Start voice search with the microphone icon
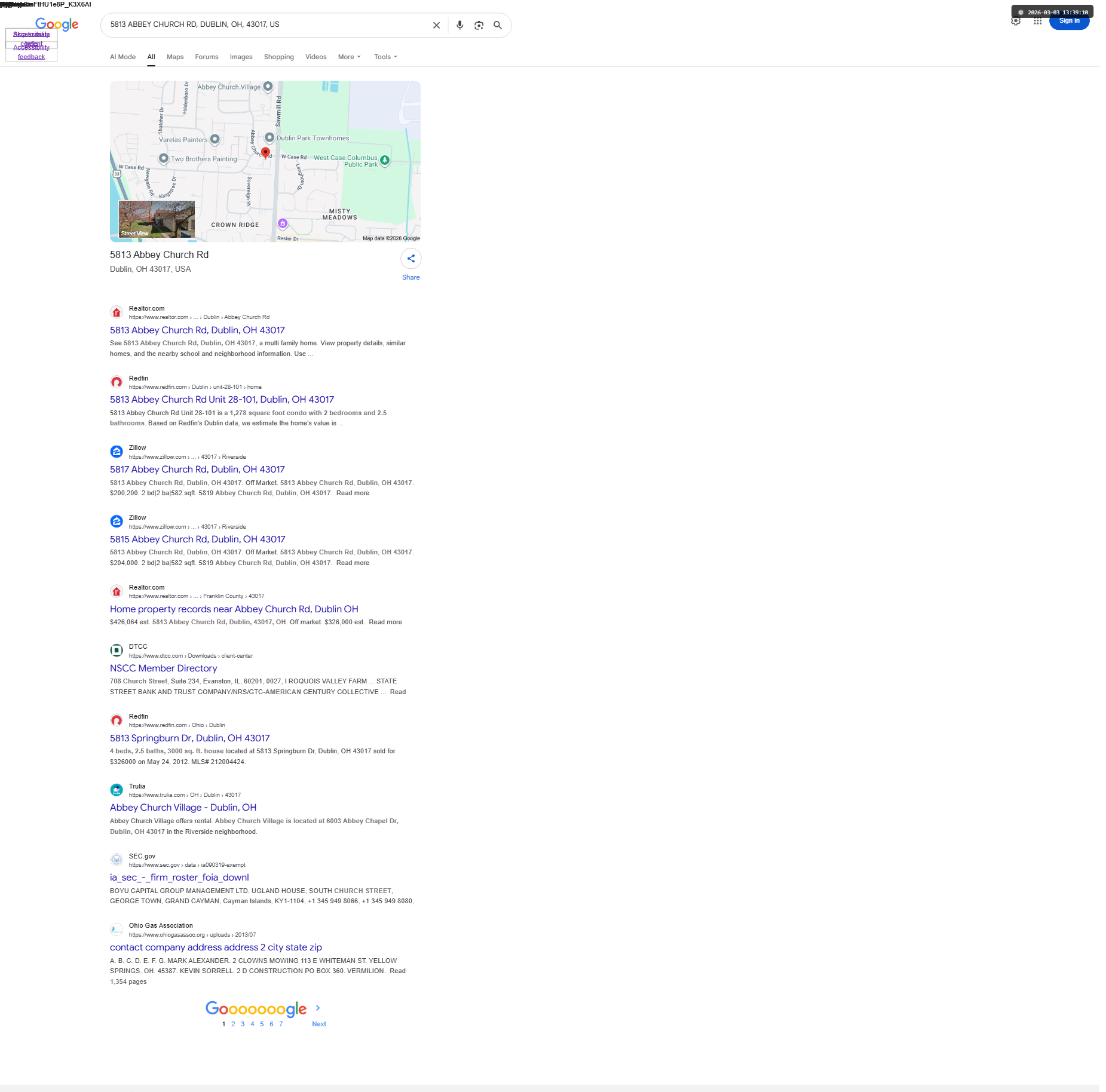This screenshot has width=1106, height=1092. pos(459,25)
